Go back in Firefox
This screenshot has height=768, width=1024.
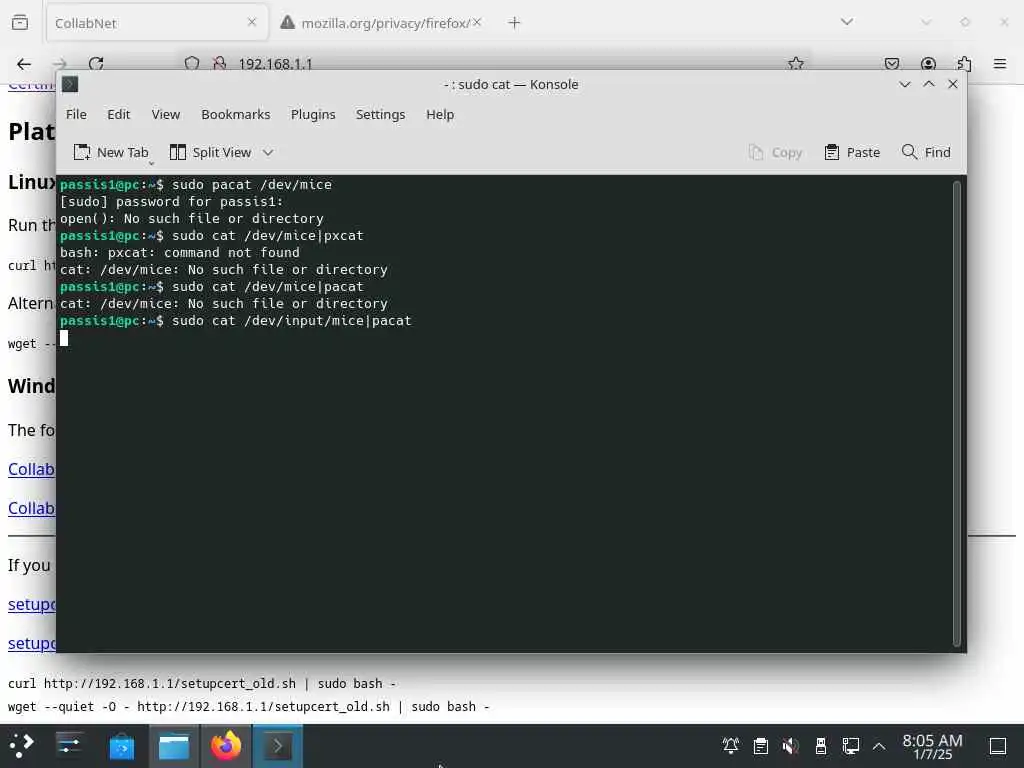[24, 63]
